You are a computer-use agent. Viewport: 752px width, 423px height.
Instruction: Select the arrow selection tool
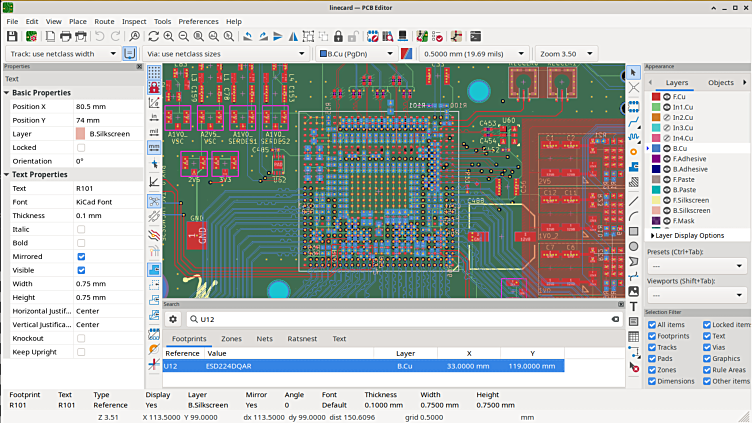click(x=634, y=73)
